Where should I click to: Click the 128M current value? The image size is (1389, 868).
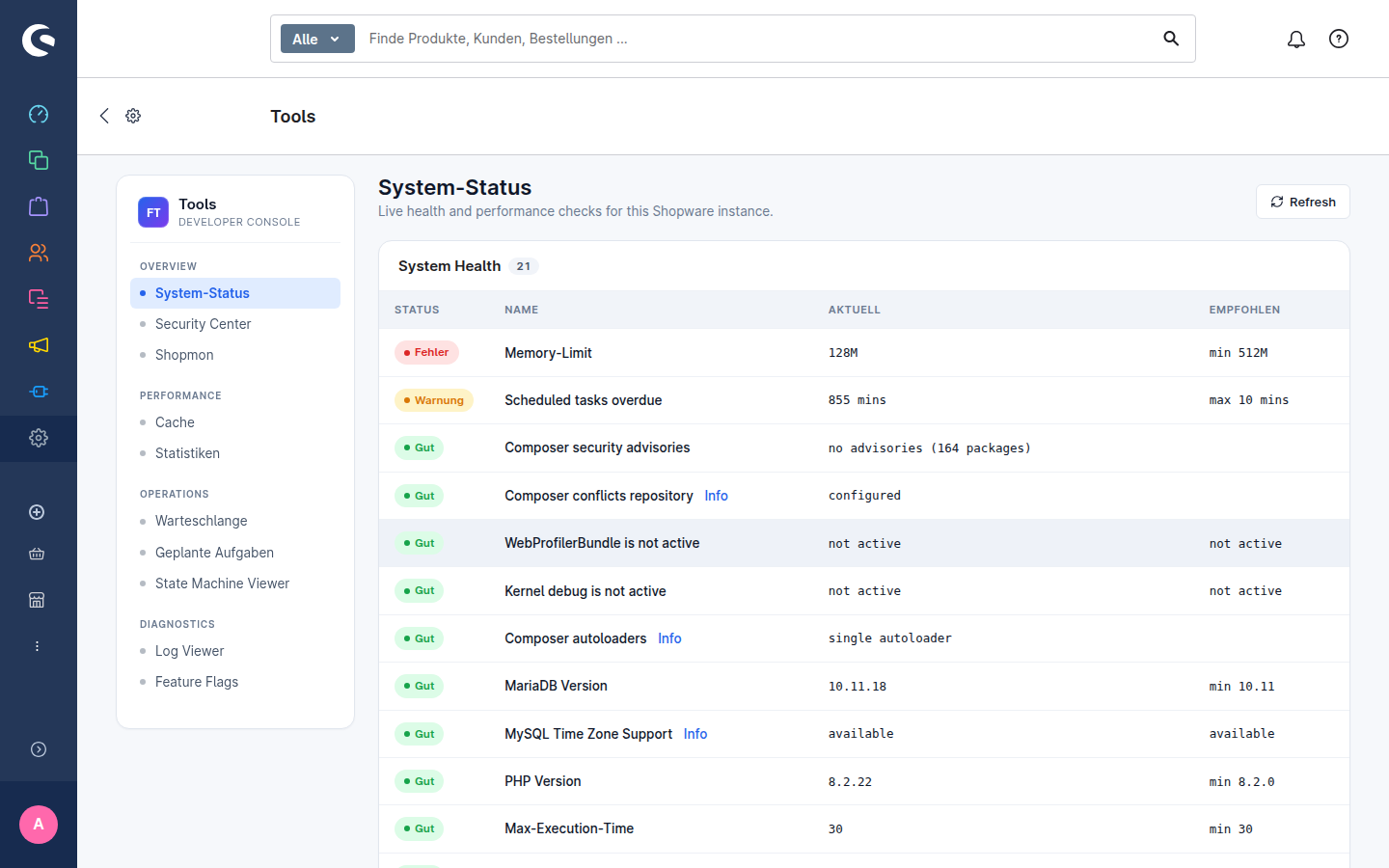tap(843, 353)
